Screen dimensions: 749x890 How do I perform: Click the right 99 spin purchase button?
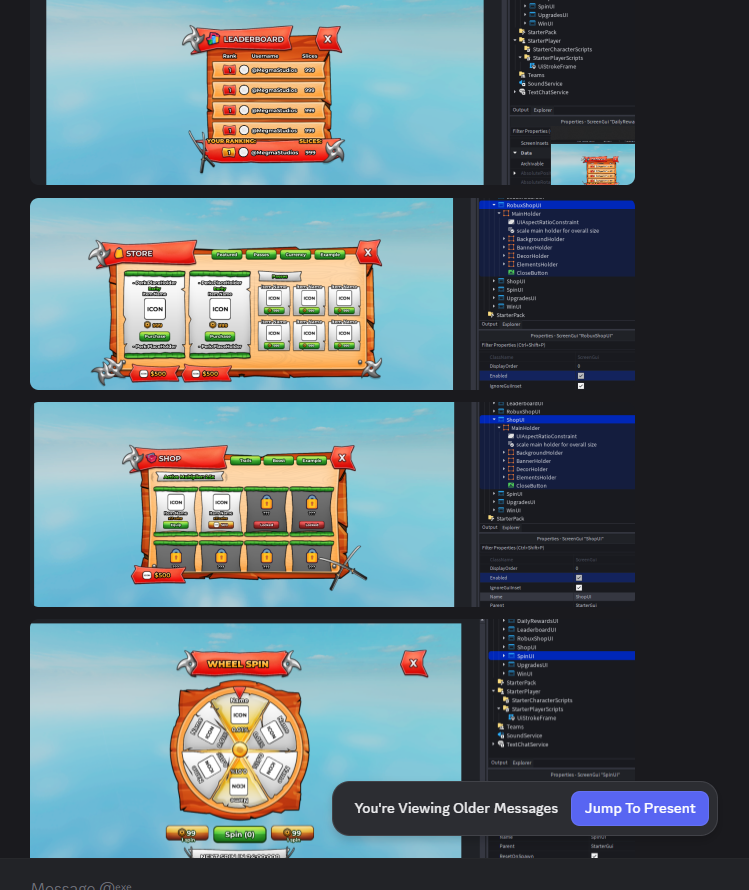tap(292, 834)
